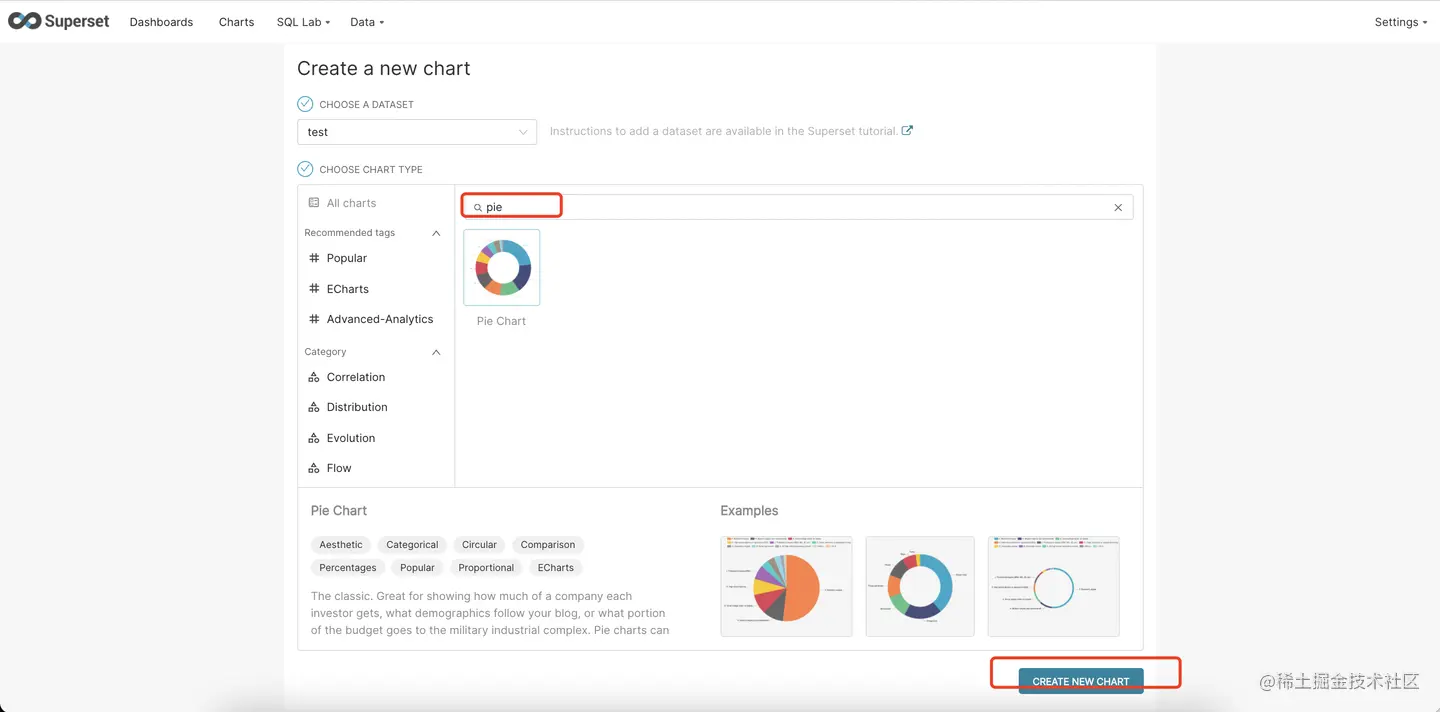Click the Superset logo
The image size is (1440, 712).
pos(59,21)
